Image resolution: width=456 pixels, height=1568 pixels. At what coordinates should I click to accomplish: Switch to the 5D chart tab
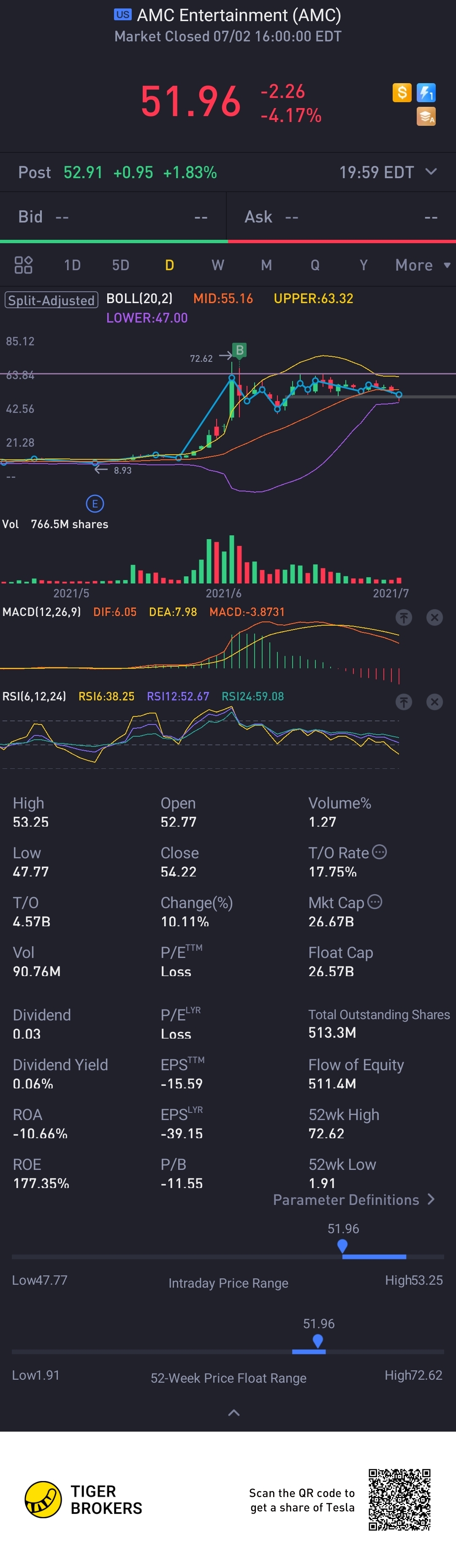pyautogui.click(x=121, y=265)
